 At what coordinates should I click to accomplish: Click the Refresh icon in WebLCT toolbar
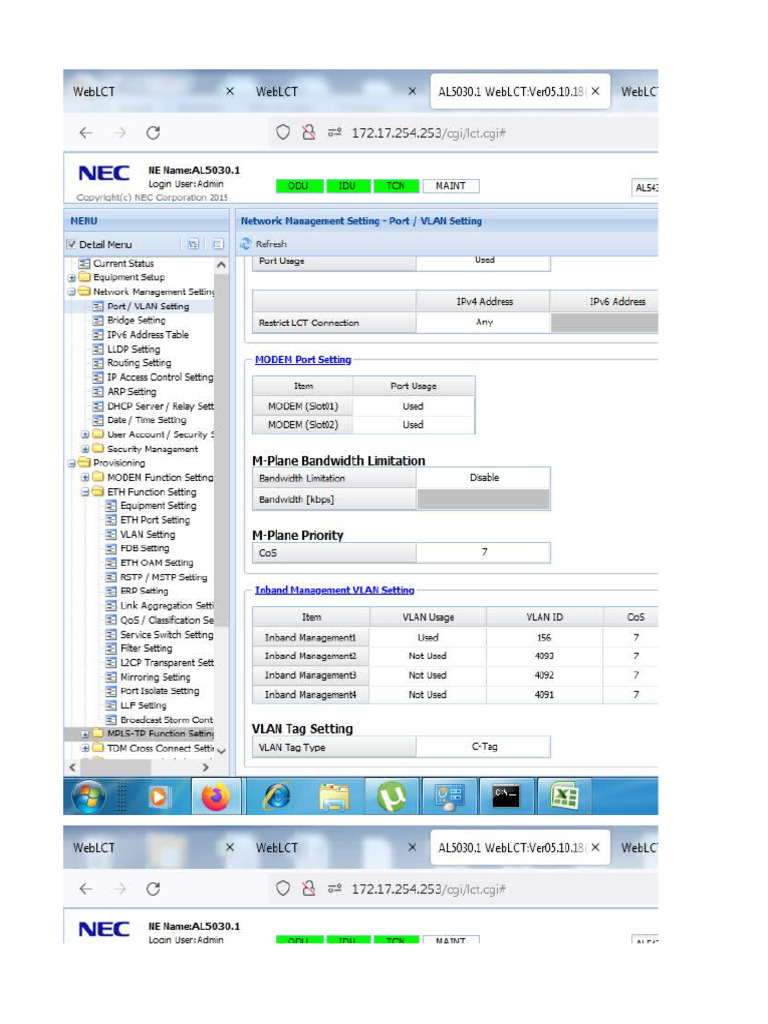(x=246, y=244)
